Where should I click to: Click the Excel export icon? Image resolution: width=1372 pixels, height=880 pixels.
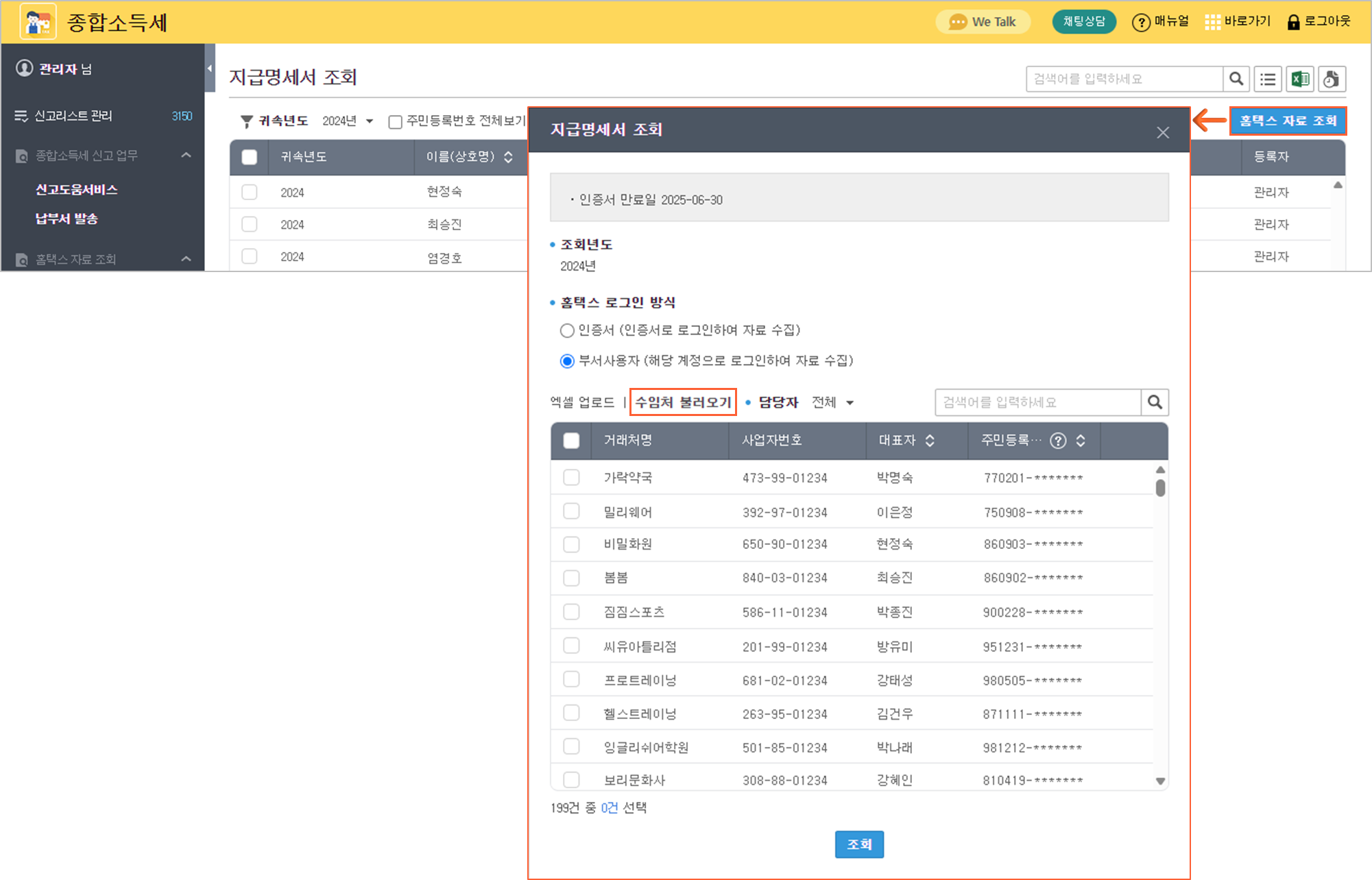click(1300, 80)
